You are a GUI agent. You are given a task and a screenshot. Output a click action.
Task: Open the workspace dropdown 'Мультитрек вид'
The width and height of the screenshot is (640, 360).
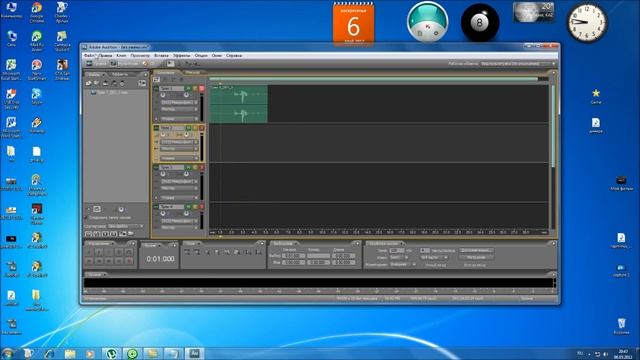(x=518, y=64)
